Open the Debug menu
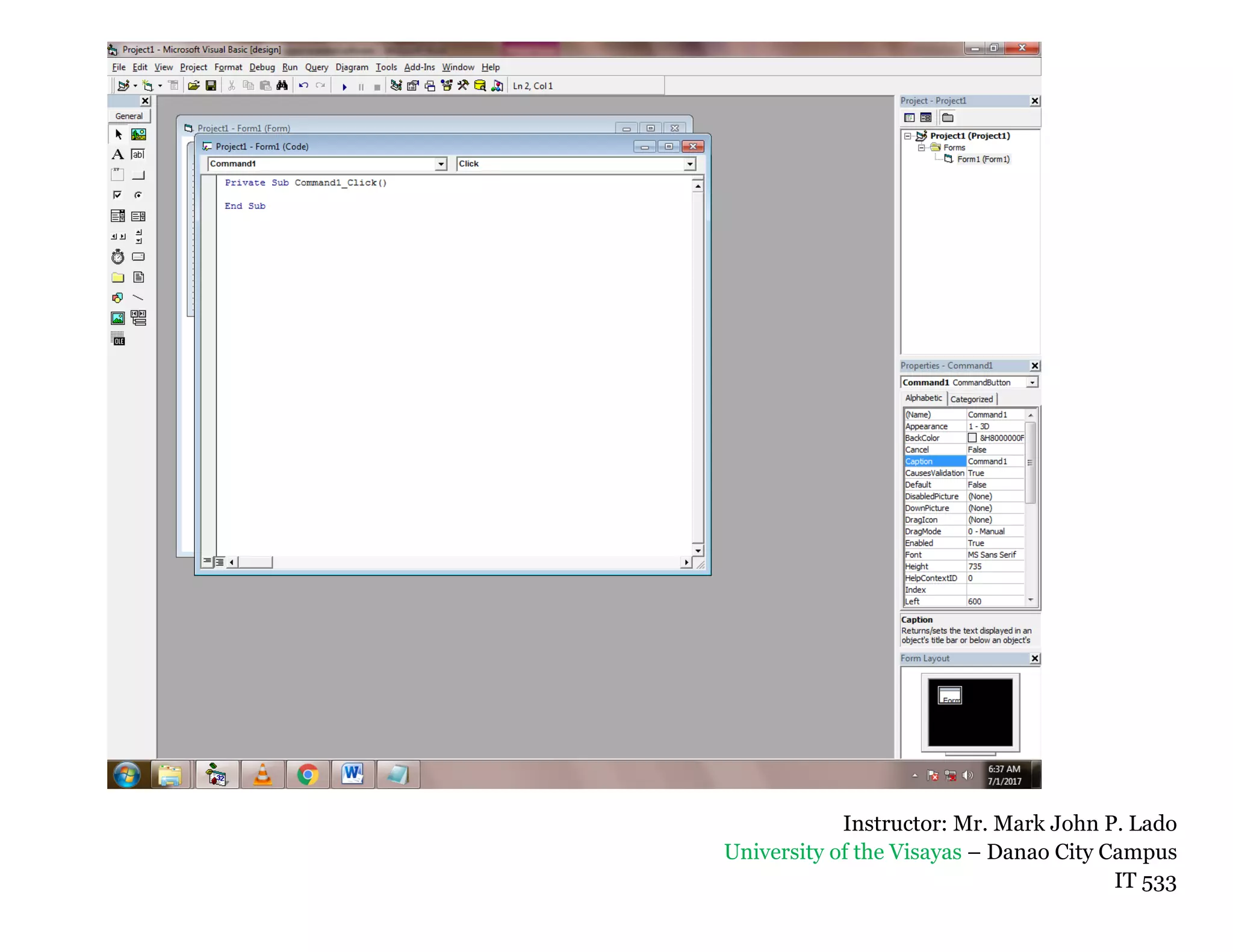Viewport: 1233px width, 952px height. coord(262,67)
